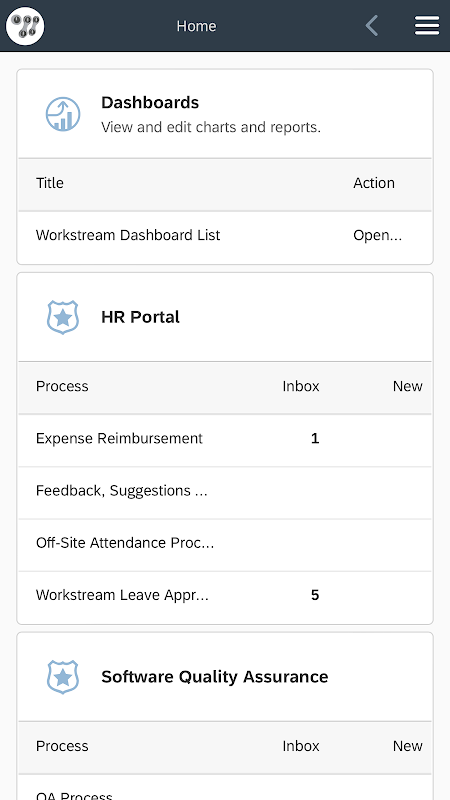Image resolution: width=450 pixels, height=800 pixels.
Task: Open Workstream Leave inbox count 5
Action: pos(315,595)
